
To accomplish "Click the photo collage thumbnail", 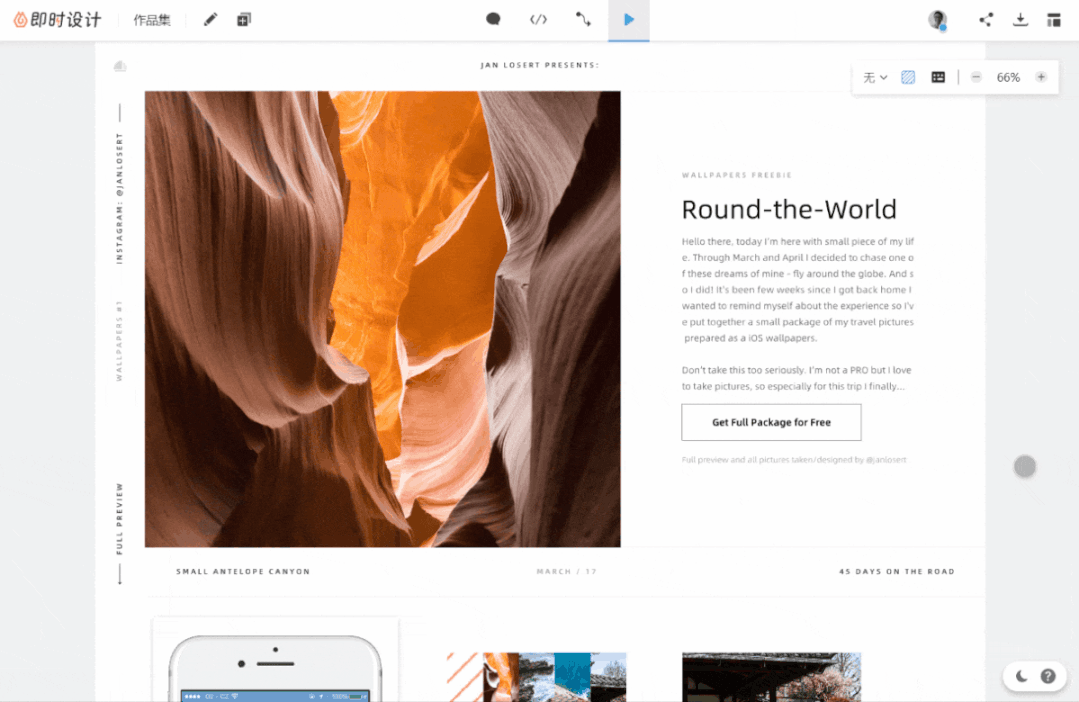I will 537,677.
